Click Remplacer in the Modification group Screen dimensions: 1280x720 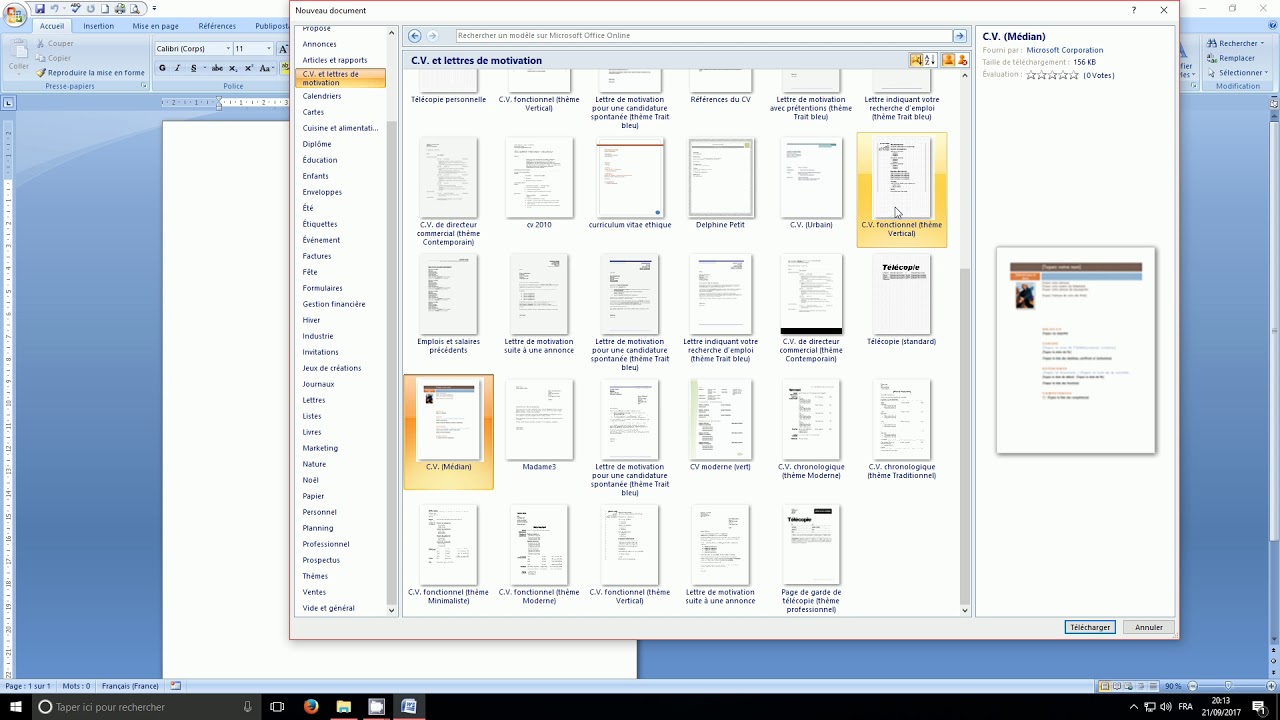tap(1231, 58)
